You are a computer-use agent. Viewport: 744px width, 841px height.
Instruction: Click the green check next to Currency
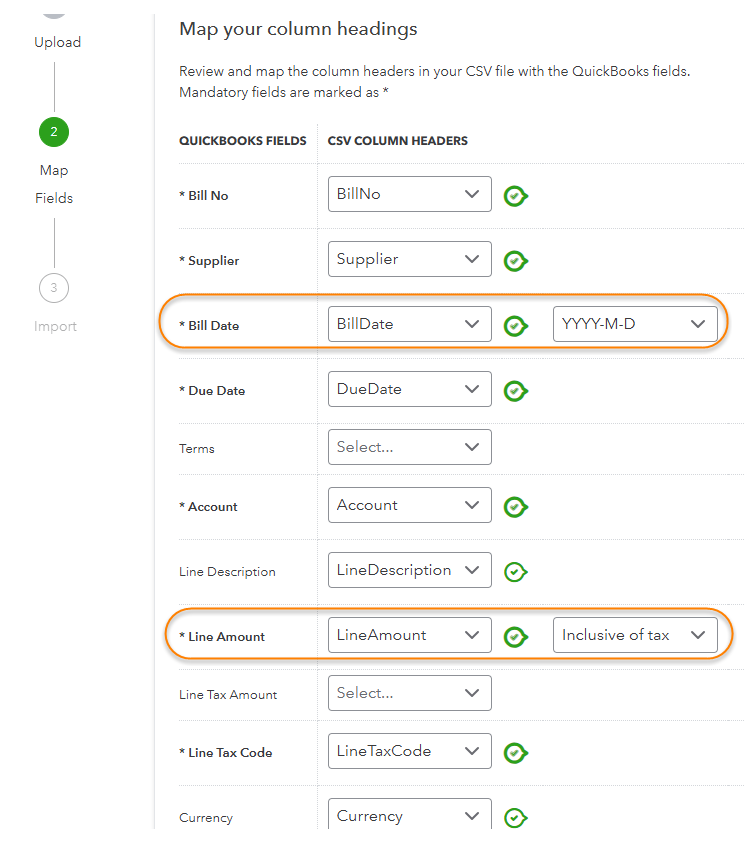(515, 817)
